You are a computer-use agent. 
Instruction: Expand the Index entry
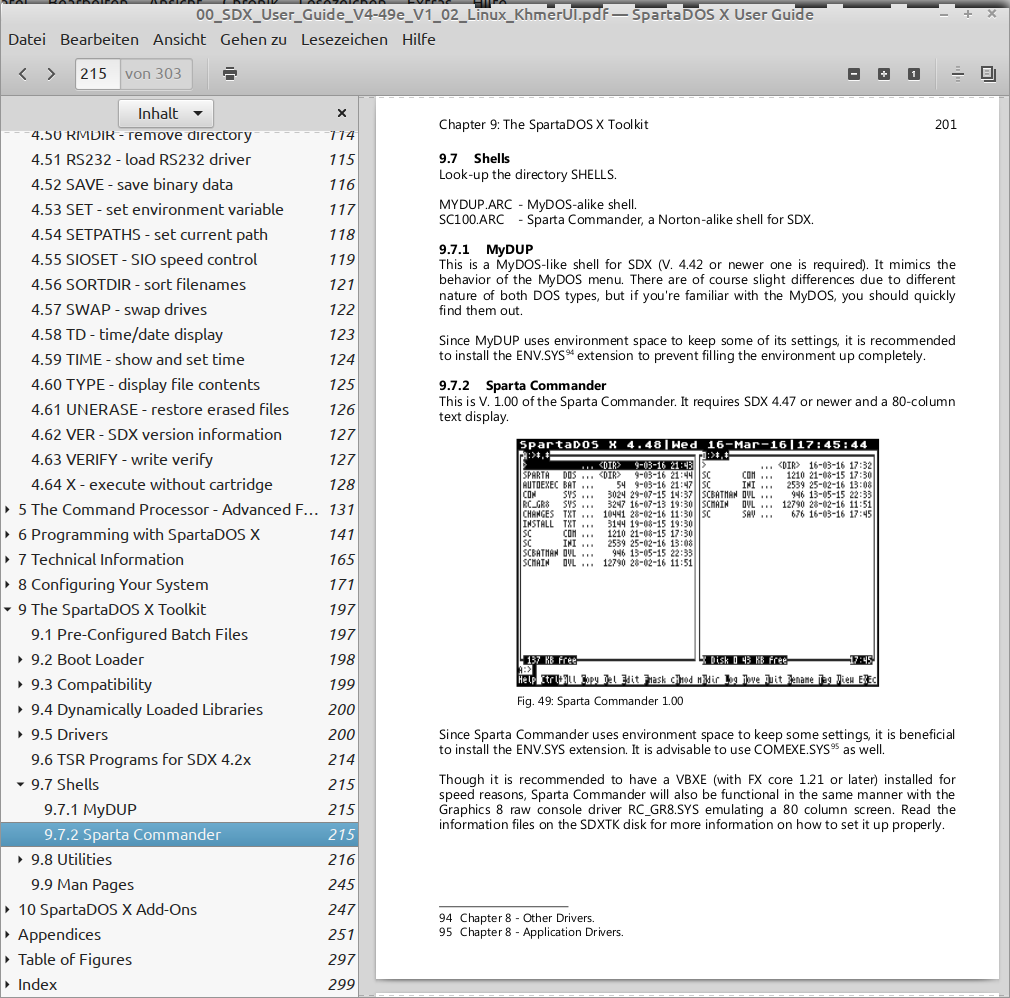pyautogui.click(x=7, y=985)
